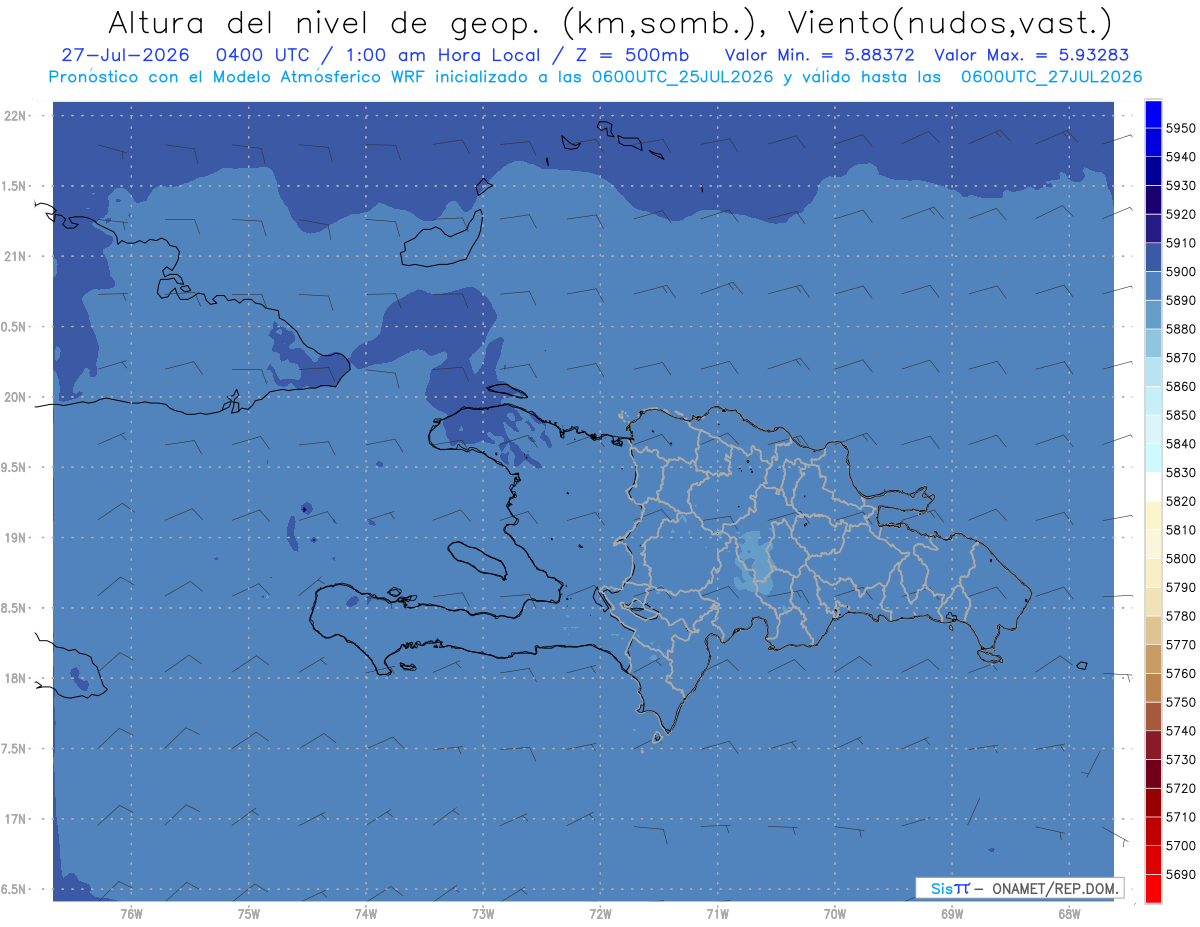This screenshot has height=927, width=1200.
Task: Click the longitude axis label '69W'
Action: (x=952, y=913)
